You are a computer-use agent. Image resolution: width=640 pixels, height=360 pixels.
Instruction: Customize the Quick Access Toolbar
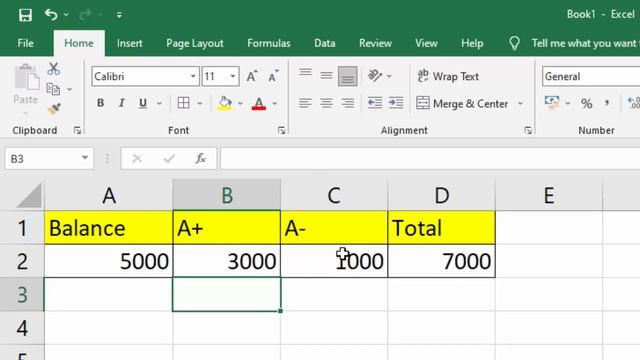tap(119, 15)
